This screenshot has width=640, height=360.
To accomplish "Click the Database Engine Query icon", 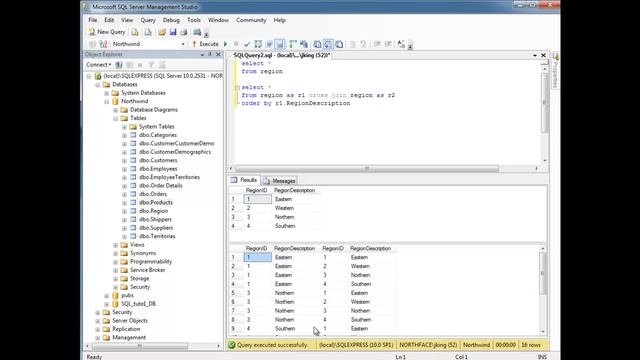I will [x=135, y=32].
